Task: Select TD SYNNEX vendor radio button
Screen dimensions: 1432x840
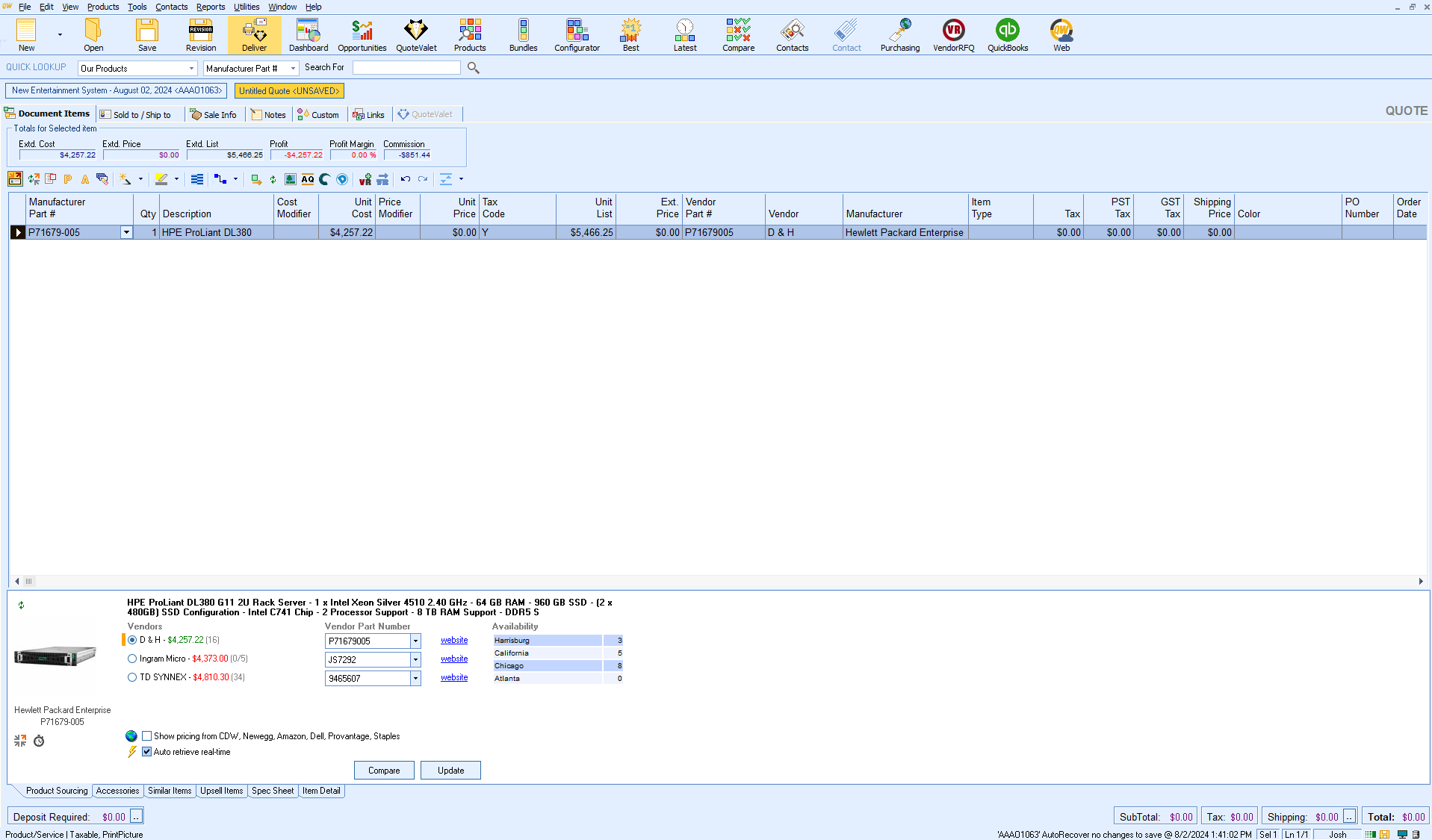Action: click(x=132, y=677)
